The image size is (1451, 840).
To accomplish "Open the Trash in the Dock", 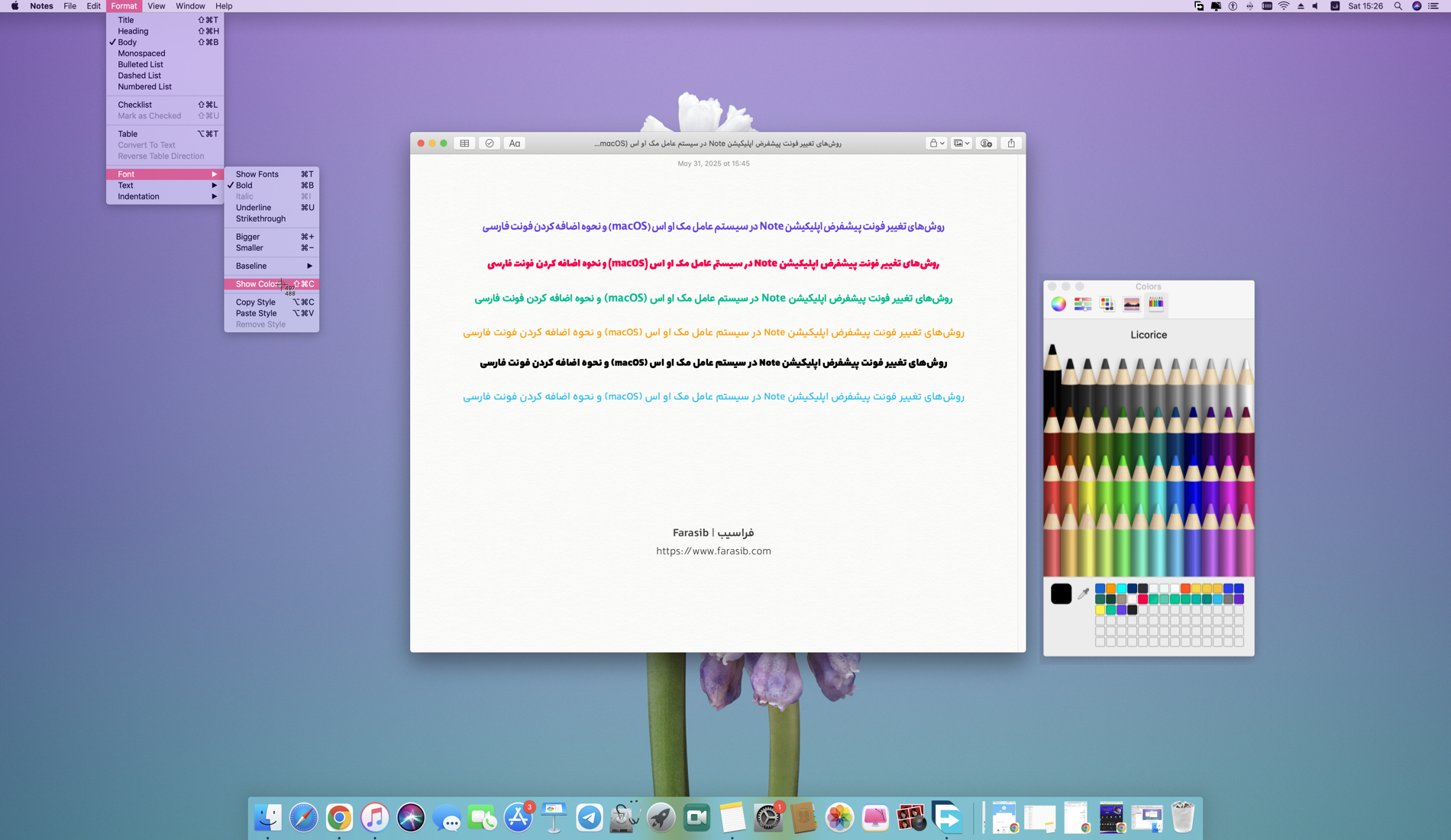I will click(x=1183, y=818).
